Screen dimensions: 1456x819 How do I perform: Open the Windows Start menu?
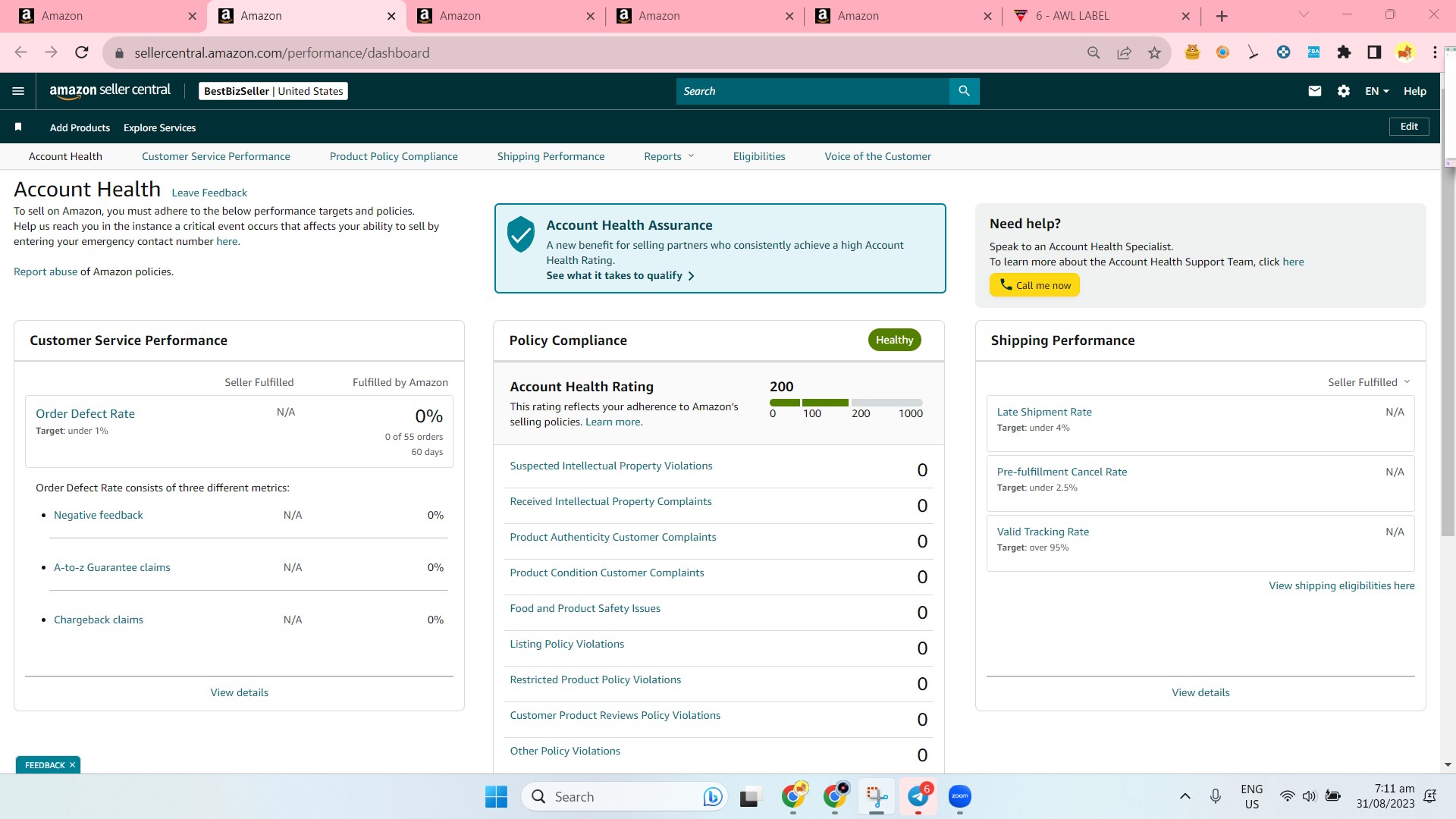click(x=496, y=796)
